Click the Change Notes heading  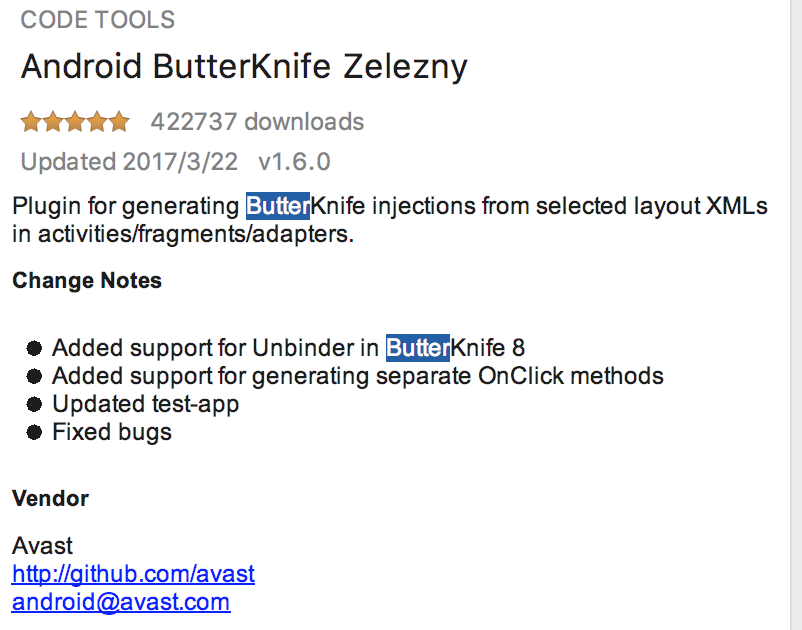(x=87, y=281)
